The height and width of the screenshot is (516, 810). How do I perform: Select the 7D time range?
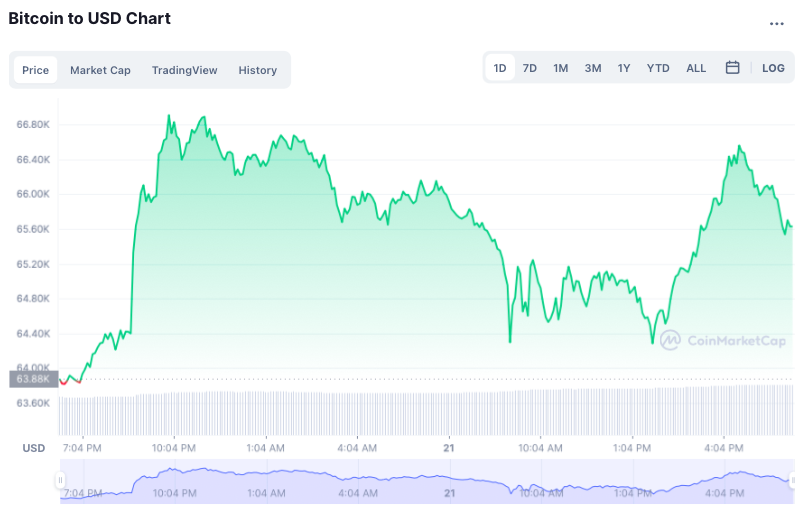[x=530, y=68]
